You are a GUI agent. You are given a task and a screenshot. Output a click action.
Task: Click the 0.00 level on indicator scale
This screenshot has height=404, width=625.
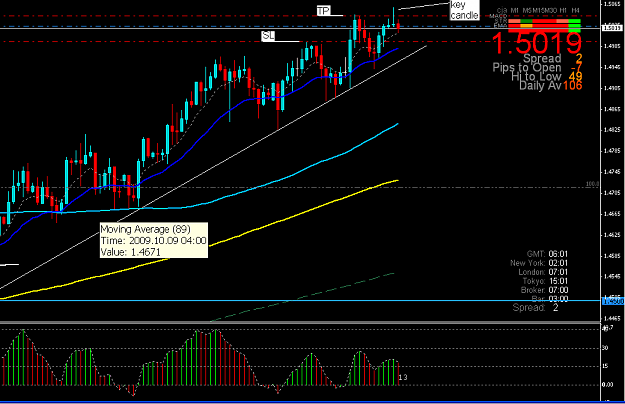pos(607,384)
